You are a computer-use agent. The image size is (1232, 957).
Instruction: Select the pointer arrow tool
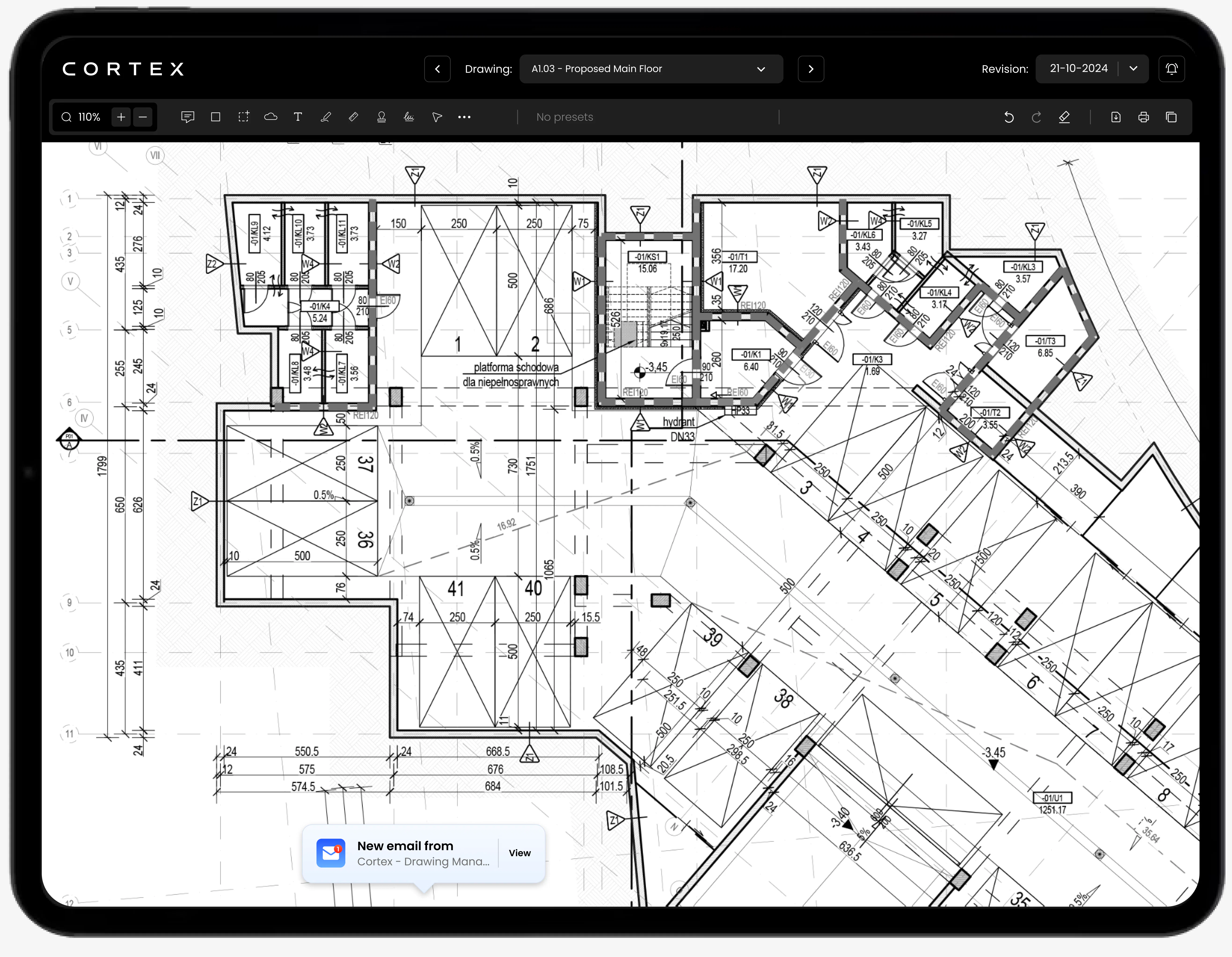point(437,117)
